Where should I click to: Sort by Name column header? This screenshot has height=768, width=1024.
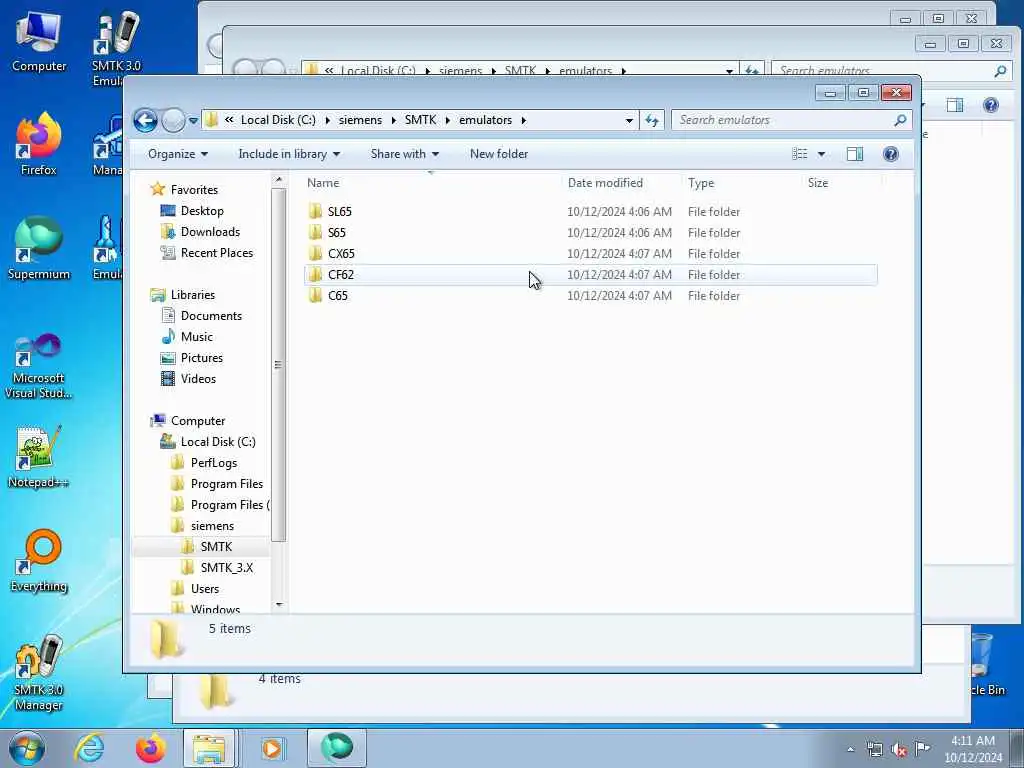click(431, 183)
